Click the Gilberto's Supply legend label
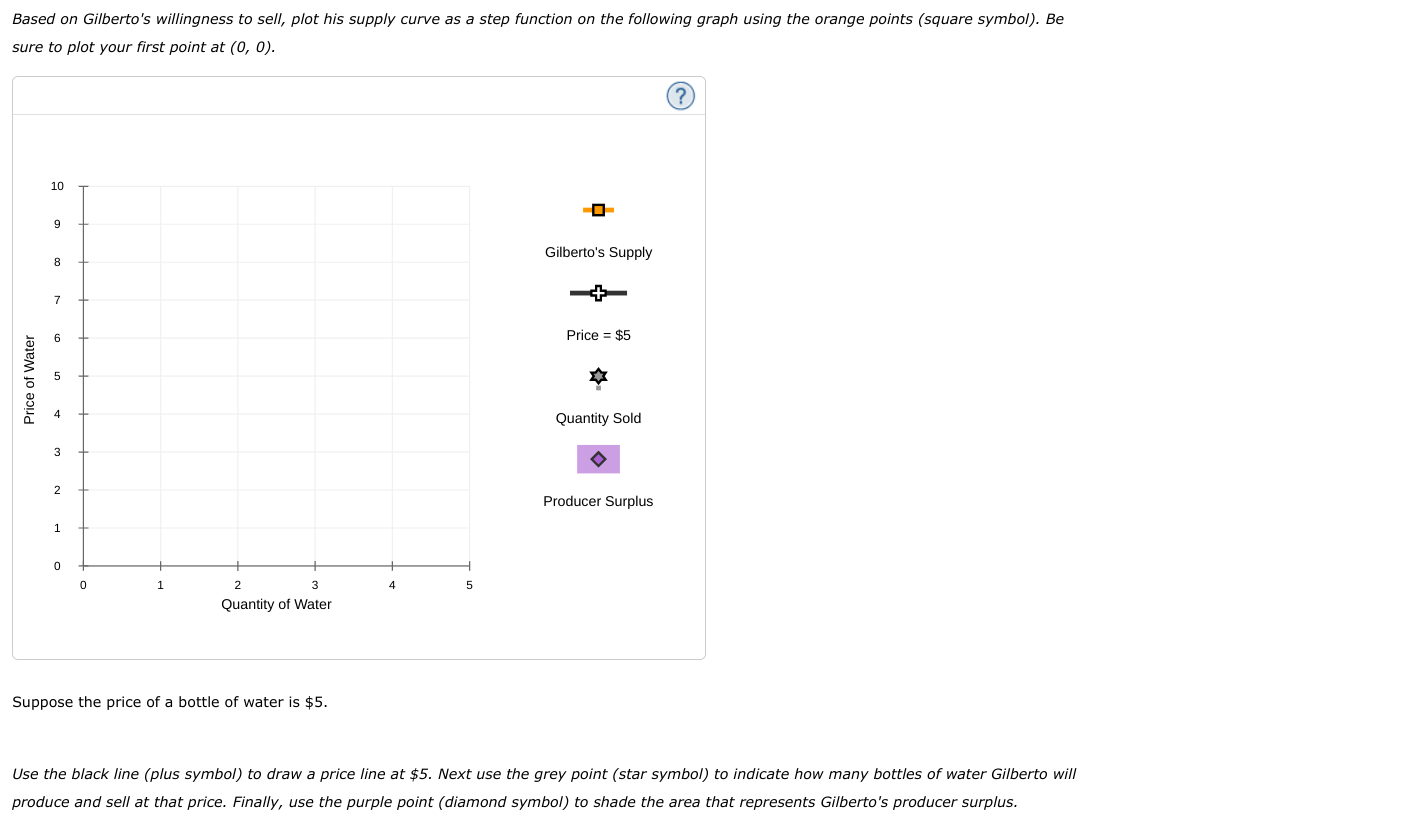 [598, 252]
